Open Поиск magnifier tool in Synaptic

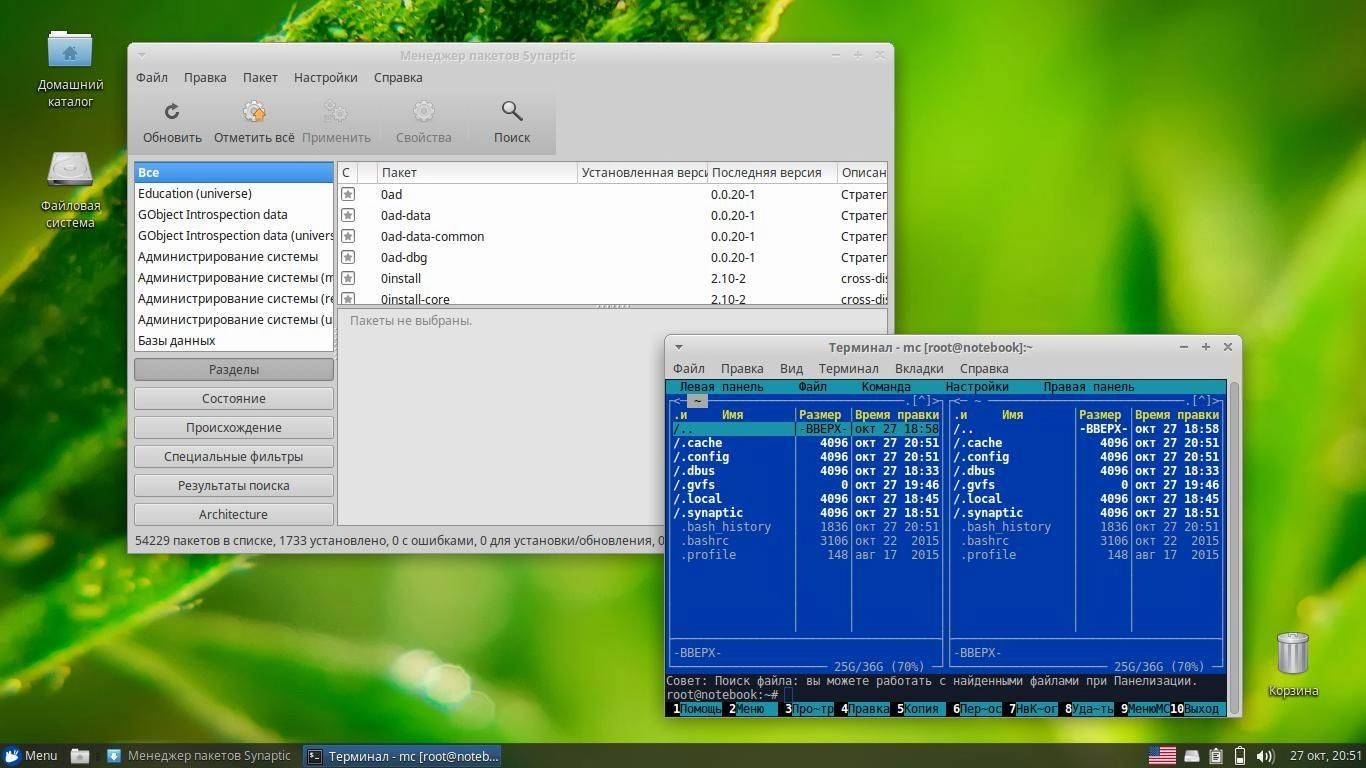(512, 111)
